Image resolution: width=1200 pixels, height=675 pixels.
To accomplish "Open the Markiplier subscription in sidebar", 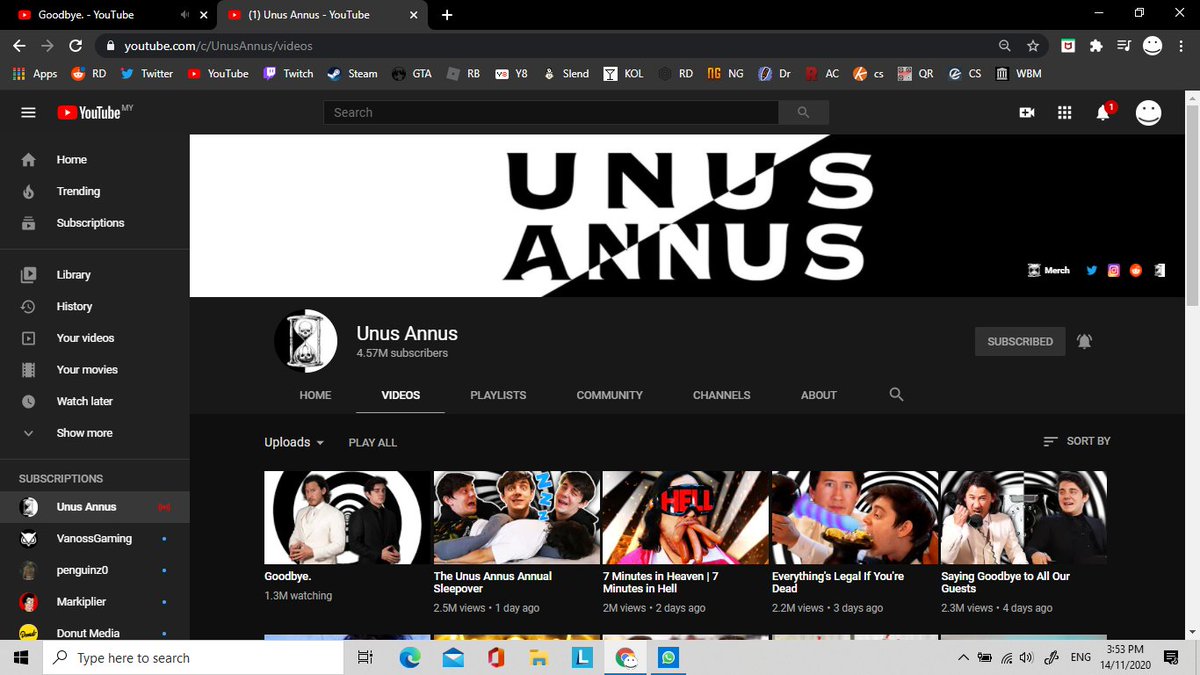I will (94, 602).
